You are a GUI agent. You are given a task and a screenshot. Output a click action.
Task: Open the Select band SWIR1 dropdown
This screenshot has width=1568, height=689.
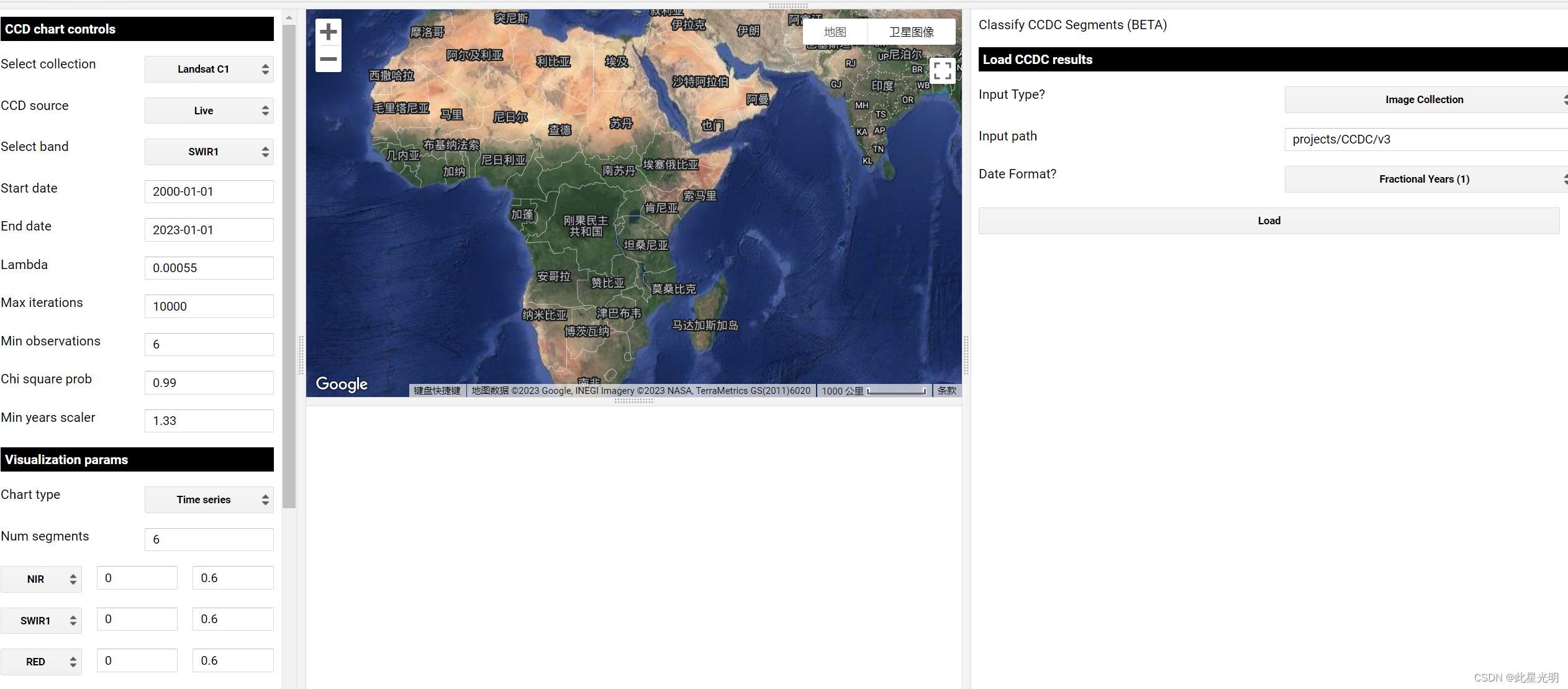209,152
